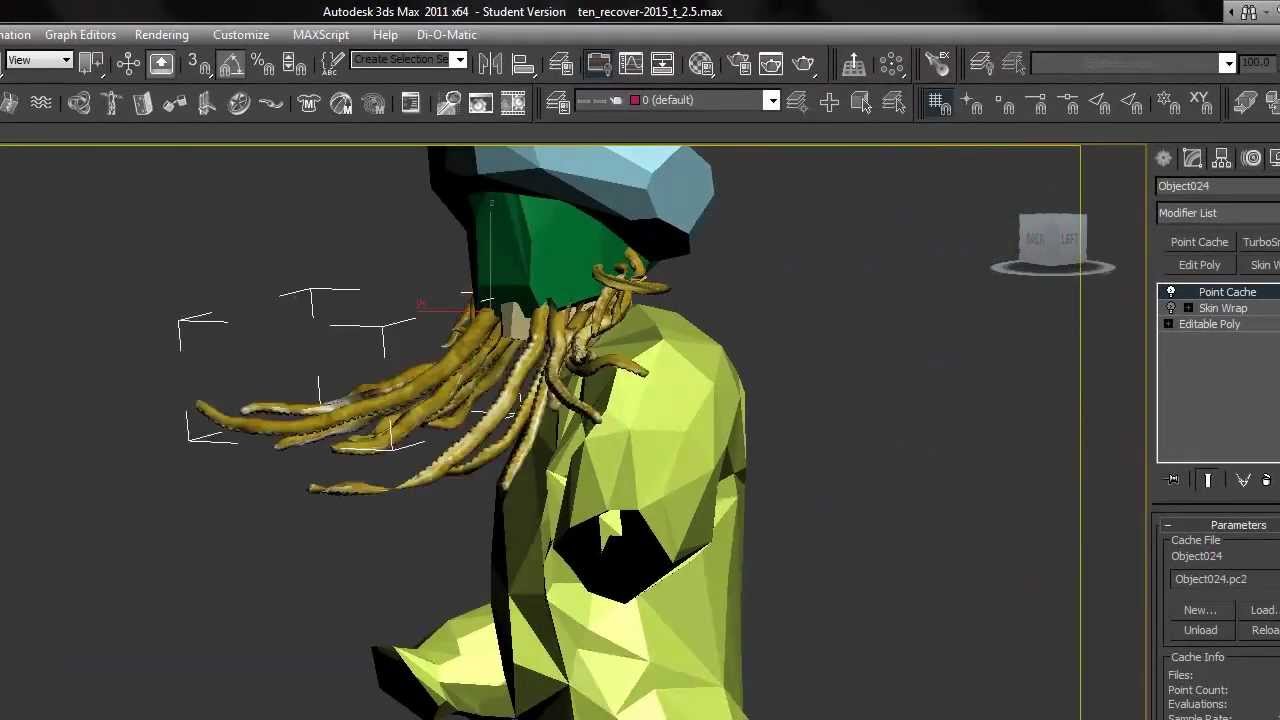Toggle Snap to Vertex
The image size is (1280, 720).
1005,102
